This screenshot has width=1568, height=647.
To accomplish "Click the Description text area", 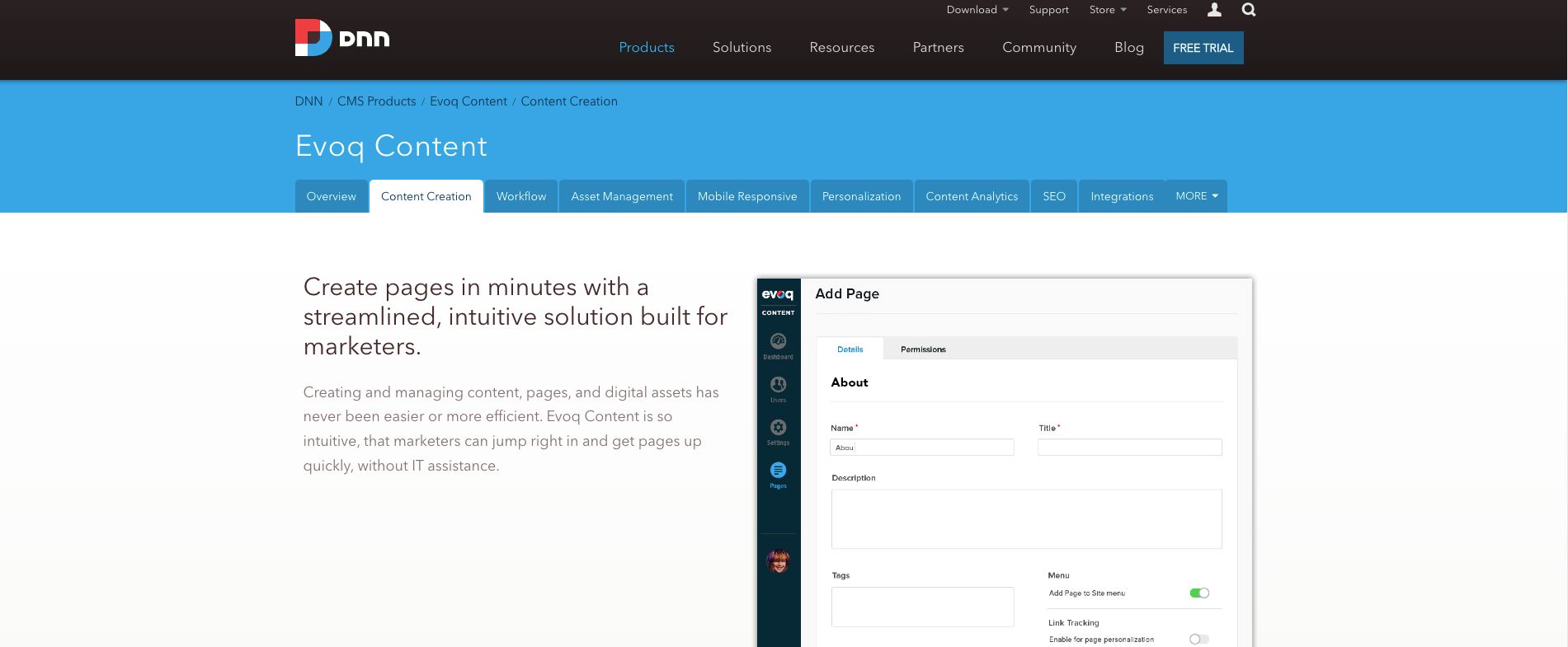I will click(x=1027, y=519).
